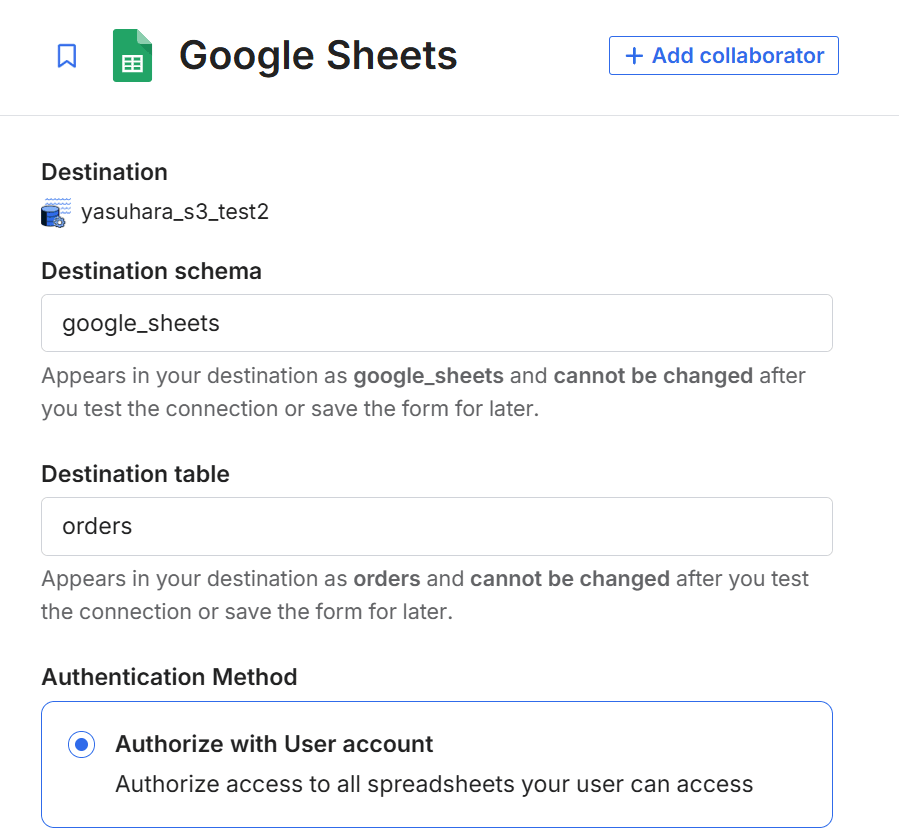
Task: Click the Authentication Method heading
Action: coord(169,677)
